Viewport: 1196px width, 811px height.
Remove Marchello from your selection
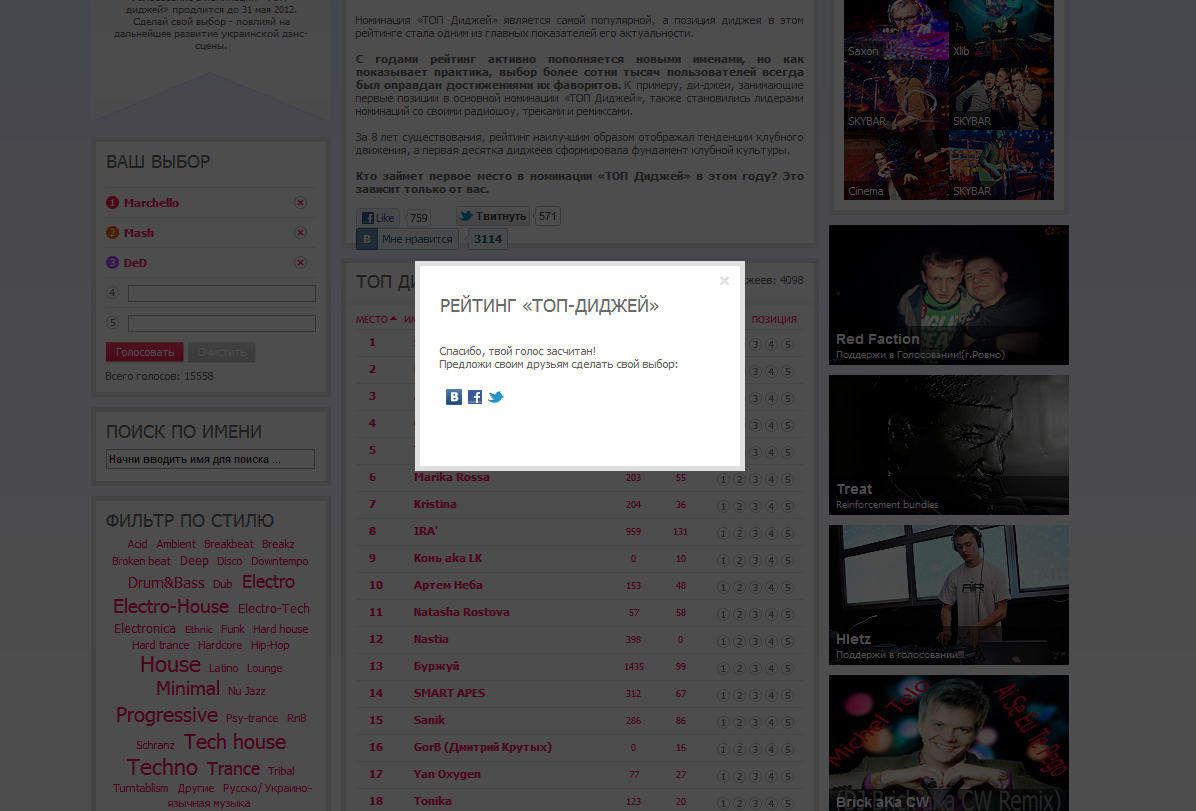pos(301,203)
